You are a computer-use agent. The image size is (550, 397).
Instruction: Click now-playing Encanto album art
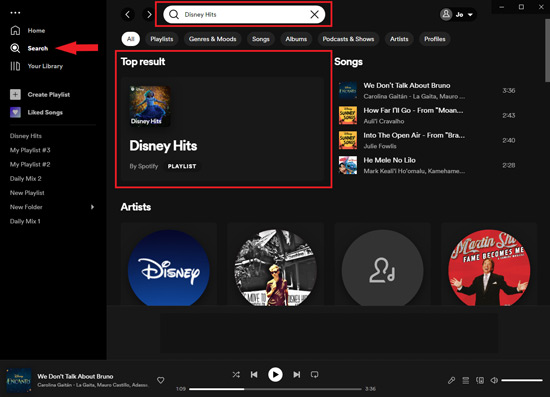point(19,380)
